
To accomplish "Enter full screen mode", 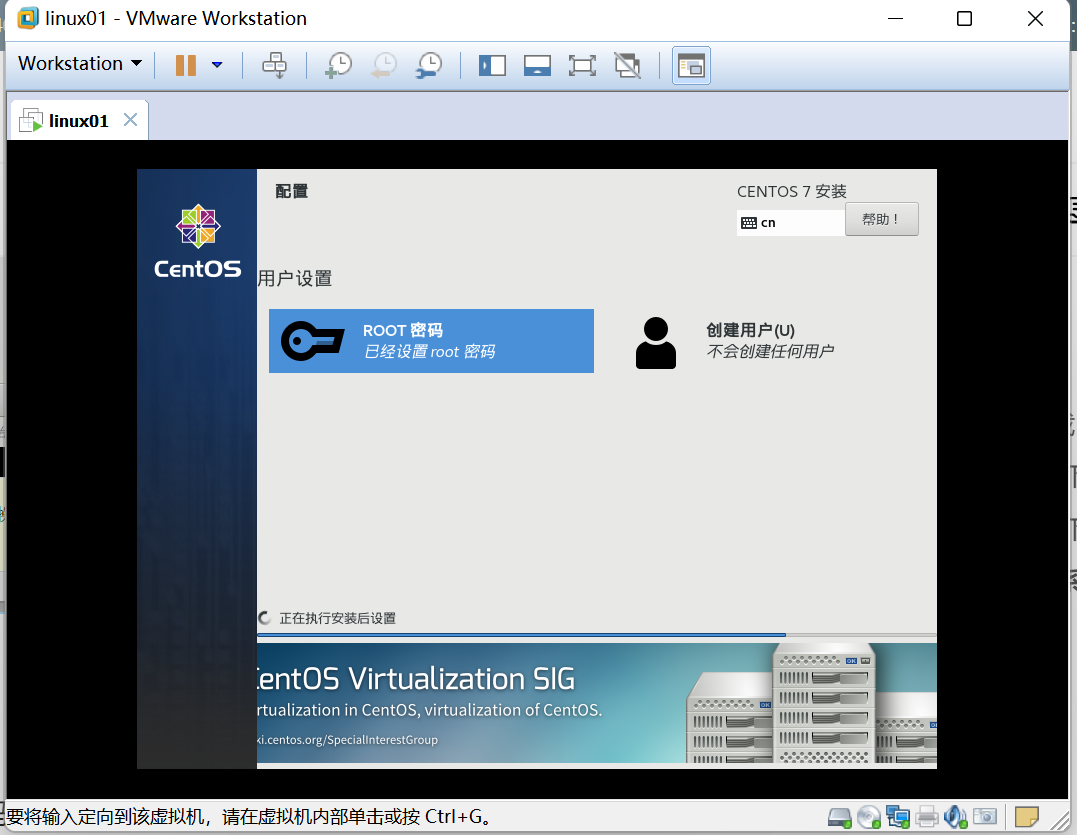I will click(x=582, y=66).
